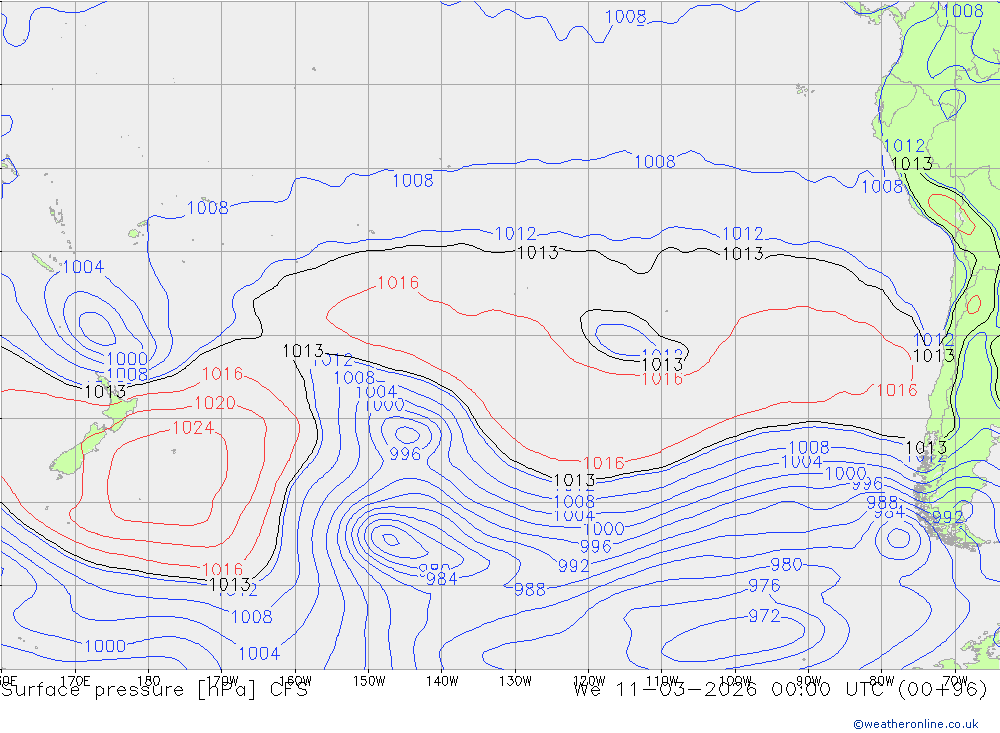1000x733 pixels.
Task: Click the 80W longitude label
Action: (x=882, y=681)
